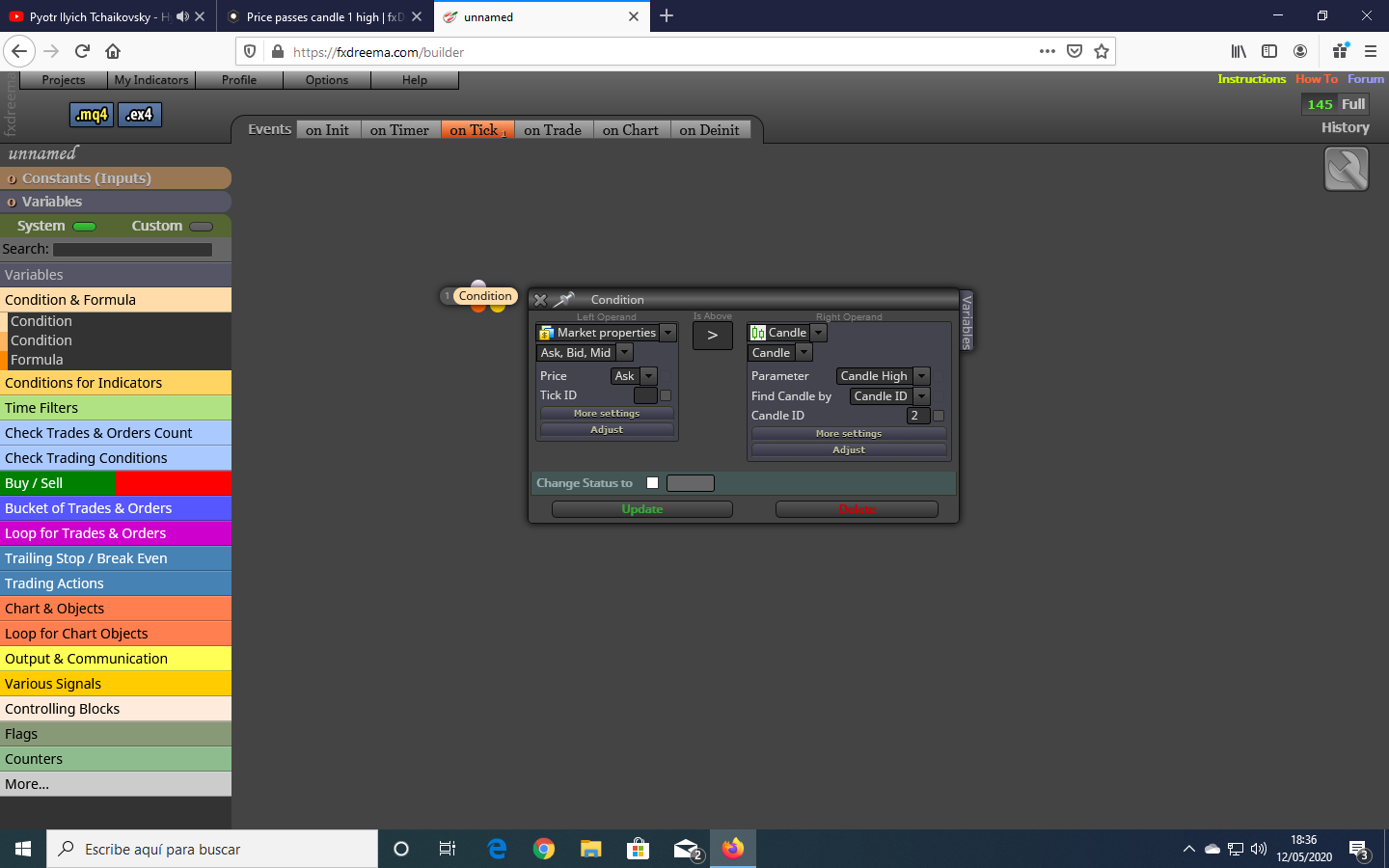Open More settings under Left Operand
Viewport: 1389px width, 868px height.
(607, 414)
